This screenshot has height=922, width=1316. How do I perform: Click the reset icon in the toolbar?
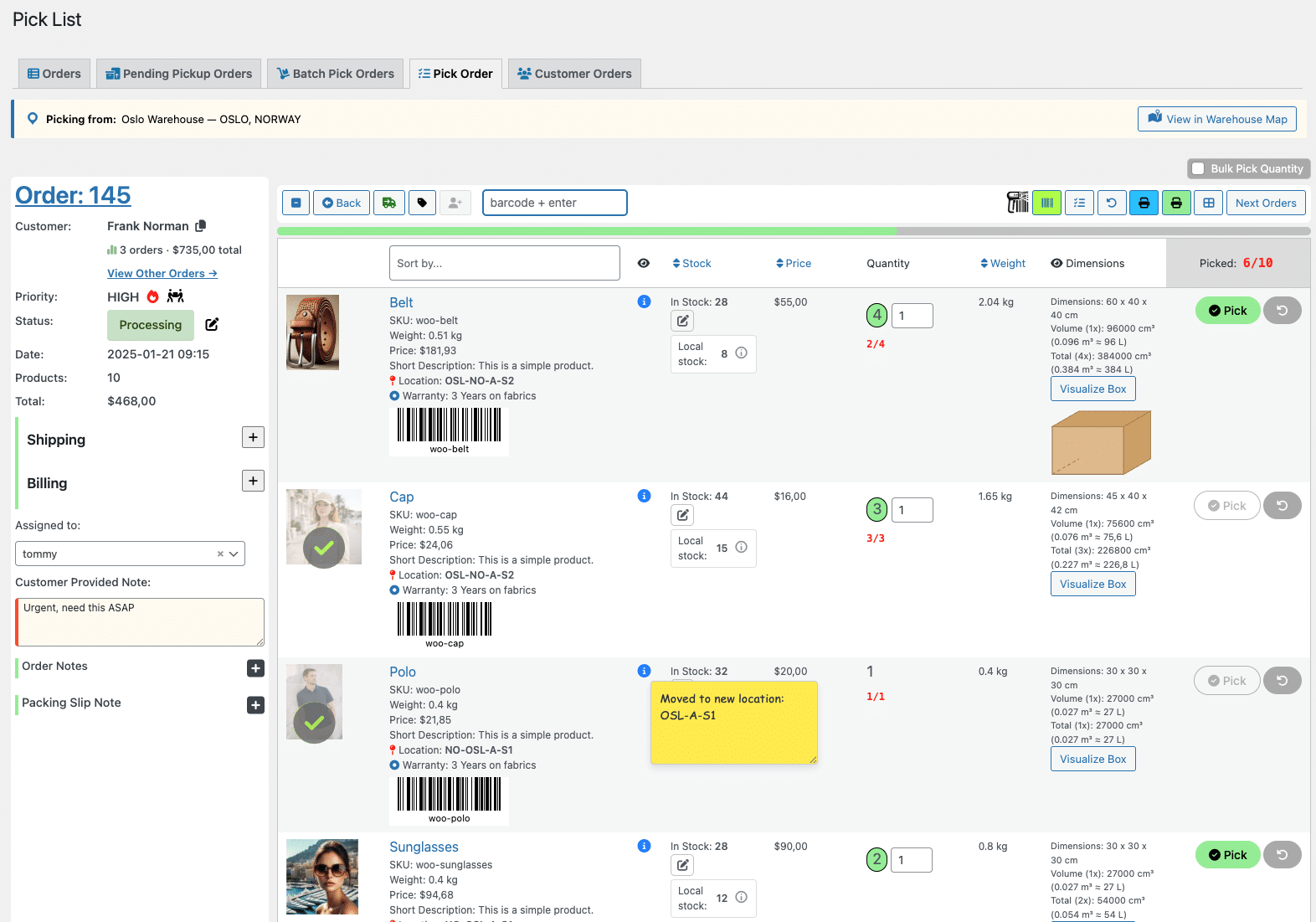1112,203
